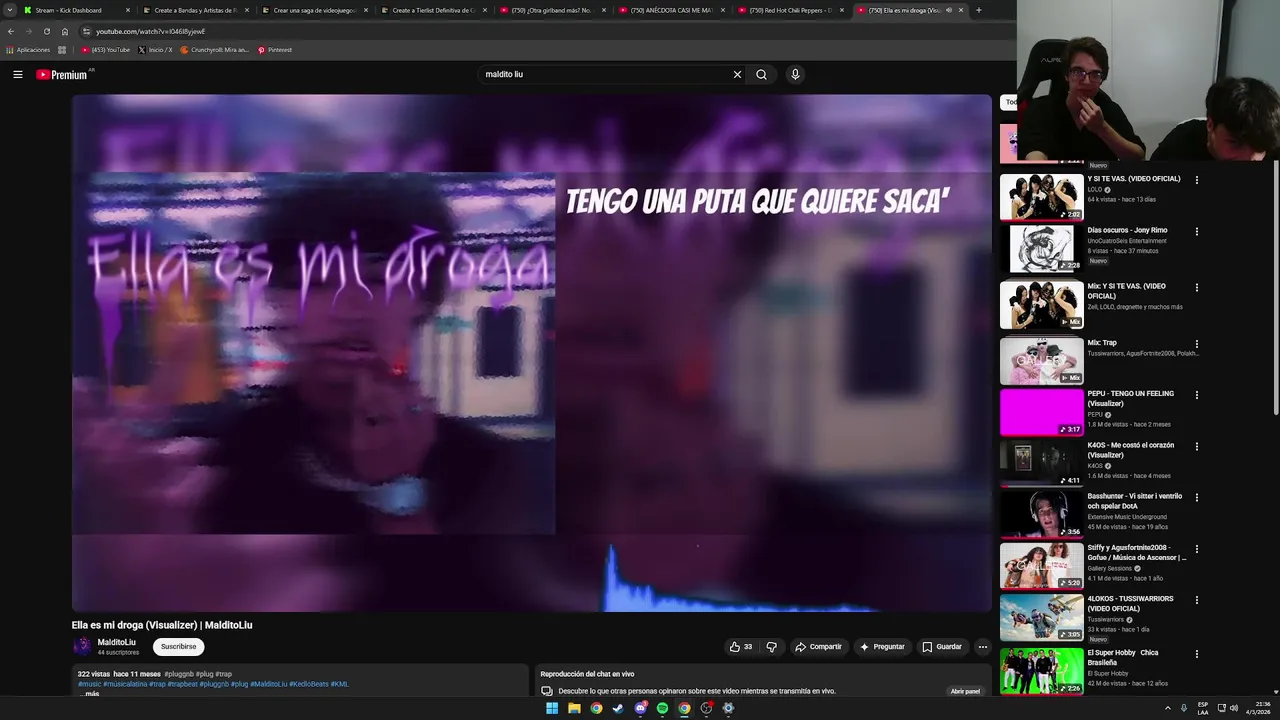This screenshot has height=720, width=1280.
Task: Open the Pinterest bookmark
Action: click(275, 50)
